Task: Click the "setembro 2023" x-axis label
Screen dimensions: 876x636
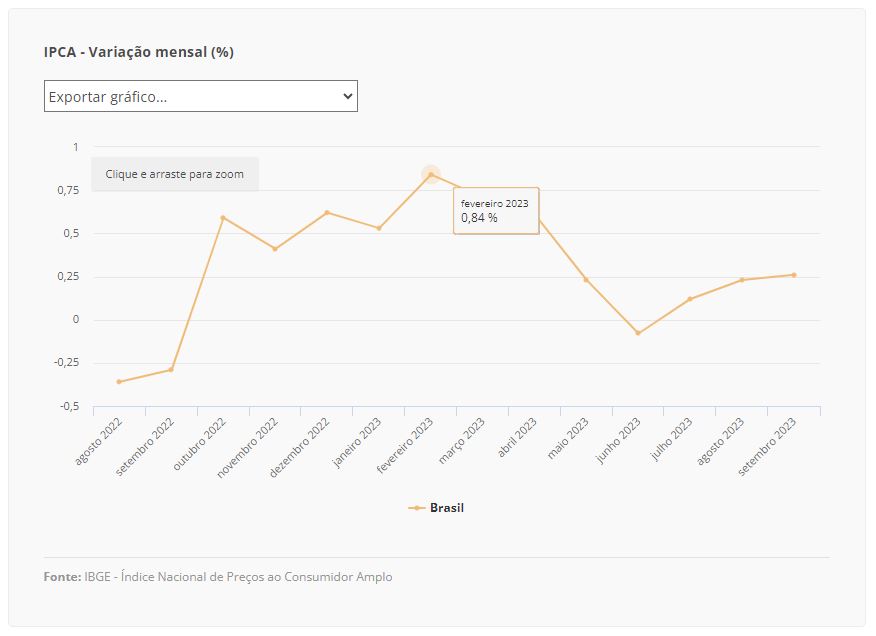Action: click(767, 447)
